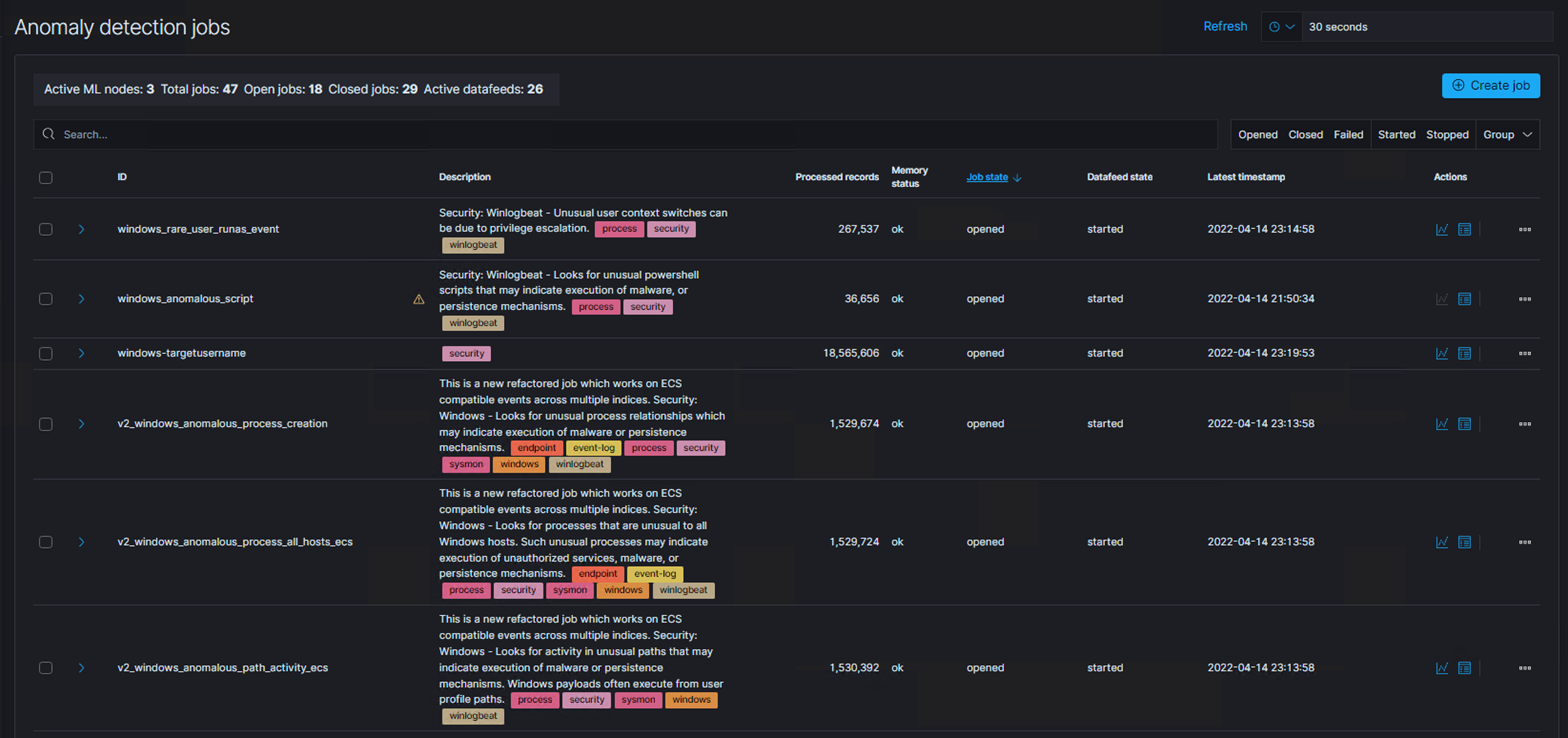Click the timestamp 2022-04-14 21:50:34

(x=1261, y=299)
